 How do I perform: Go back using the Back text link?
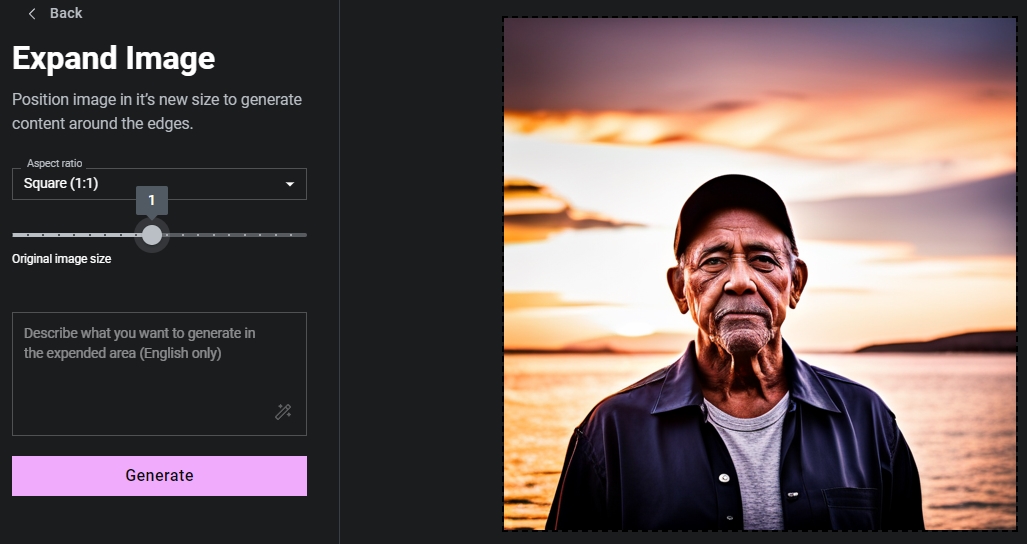(x=66, y=13)
